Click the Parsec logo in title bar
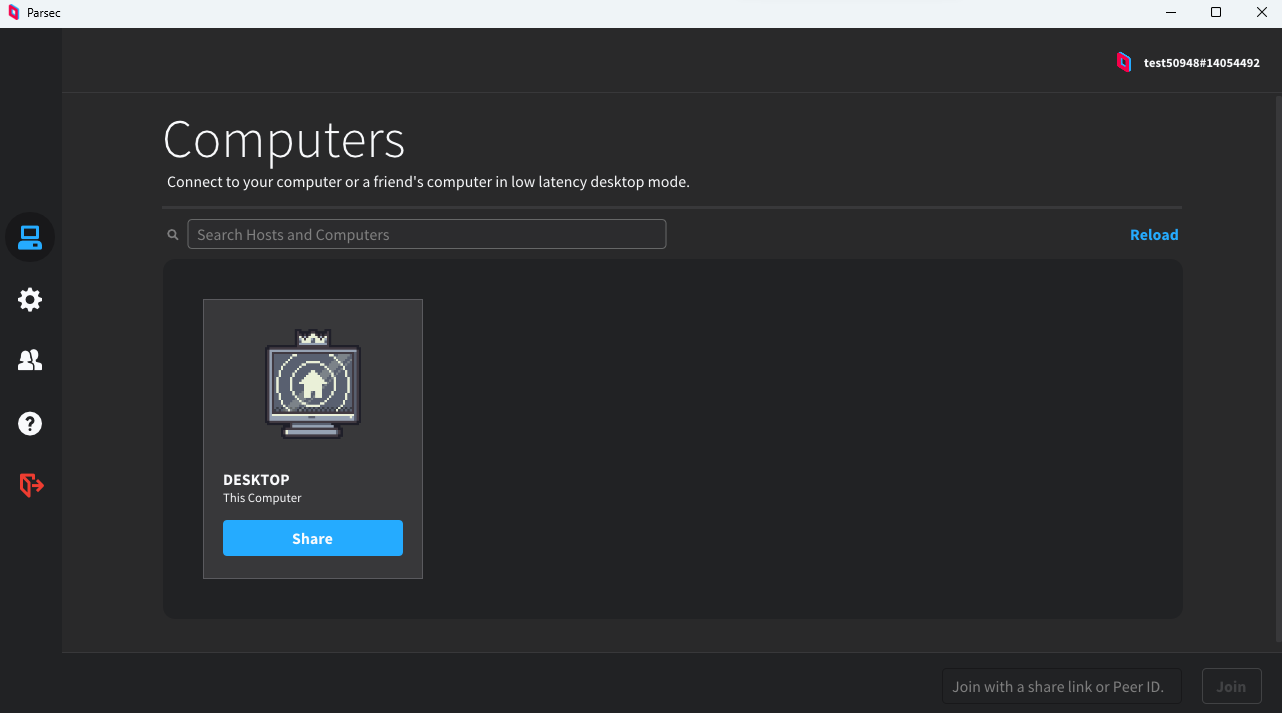The height and width of the screenshot is (713, 1282). 14,13
